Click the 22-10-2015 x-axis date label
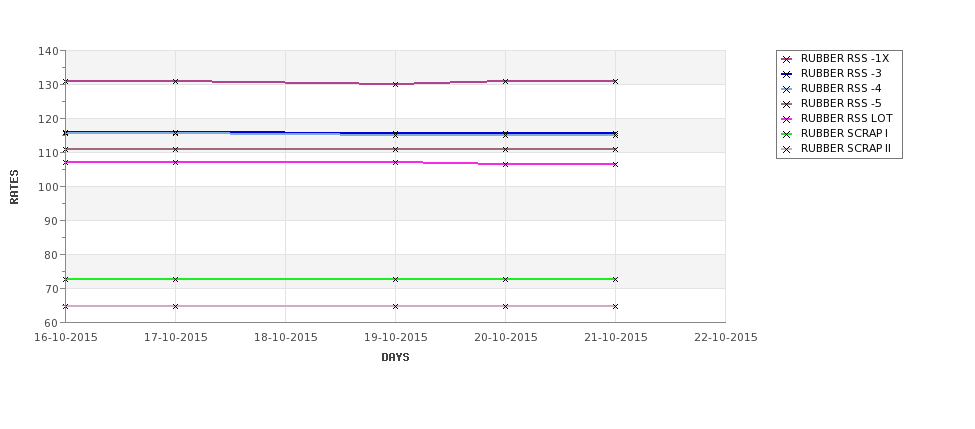975x429 pixels. pos(726,338)
